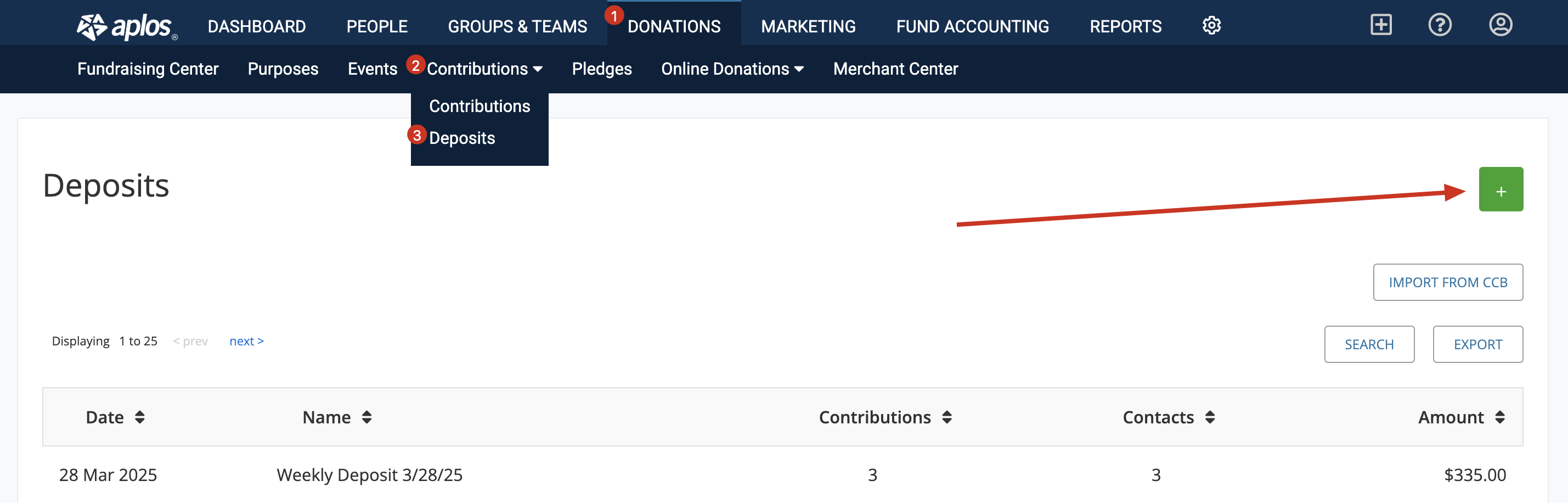Switch to the Fund Accounting tab
The width and height of the screenshot is (1568, 503).
click(972, 26)
